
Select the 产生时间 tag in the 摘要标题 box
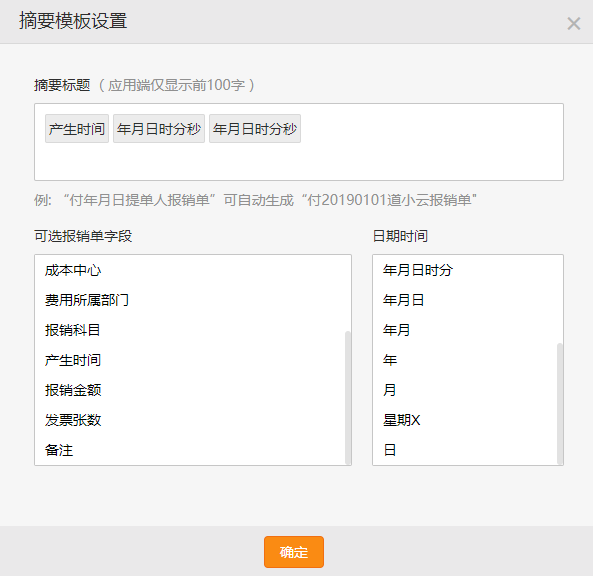point(77,129)
